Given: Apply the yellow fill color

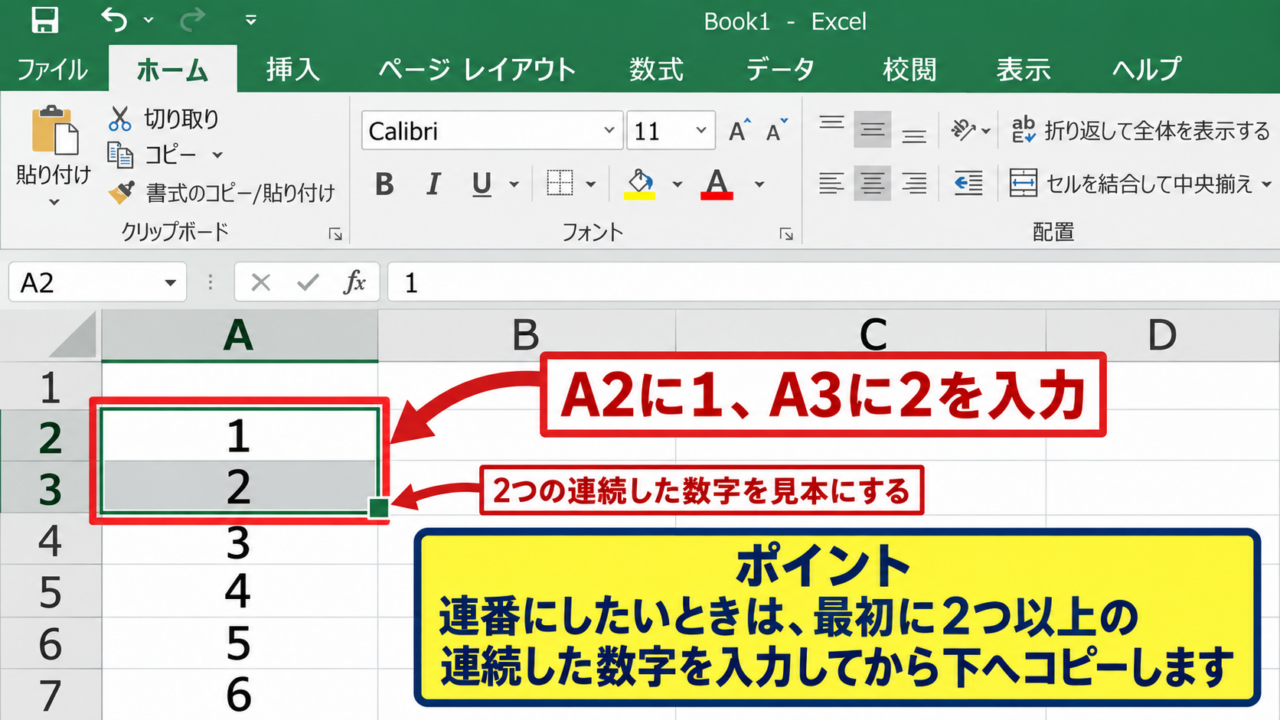Looking at the screenshot, I should tap(640, 183).
